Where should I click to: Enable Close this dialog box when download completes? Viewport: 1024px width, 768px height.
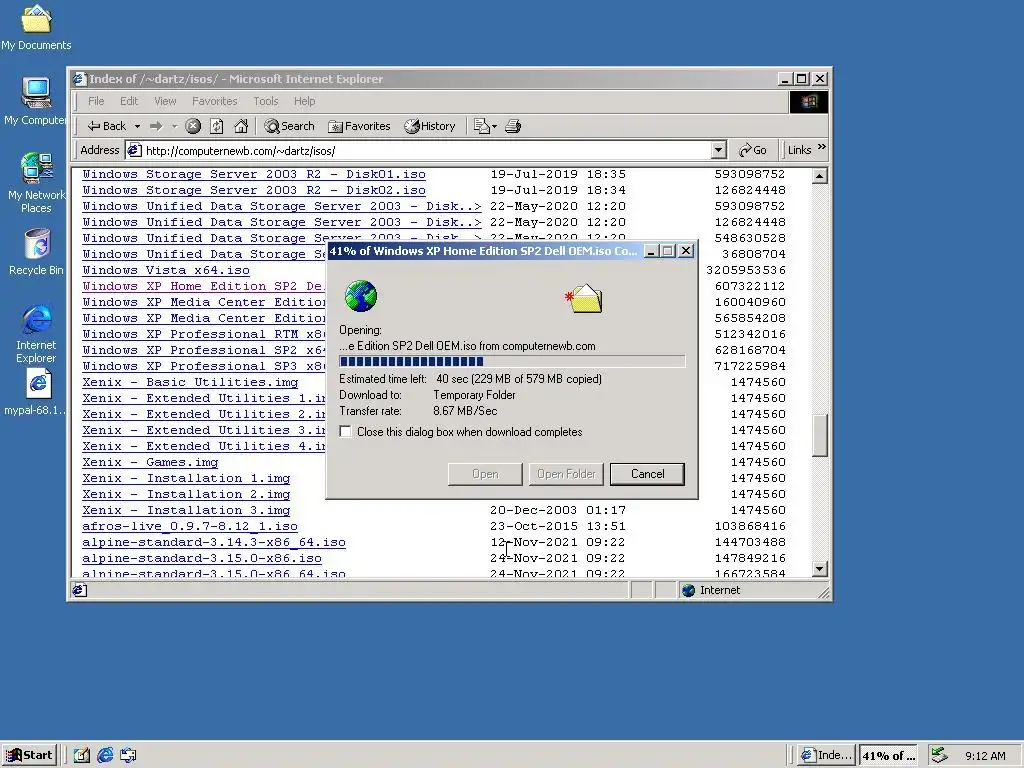pyautogui.click(x=345, y=432)
